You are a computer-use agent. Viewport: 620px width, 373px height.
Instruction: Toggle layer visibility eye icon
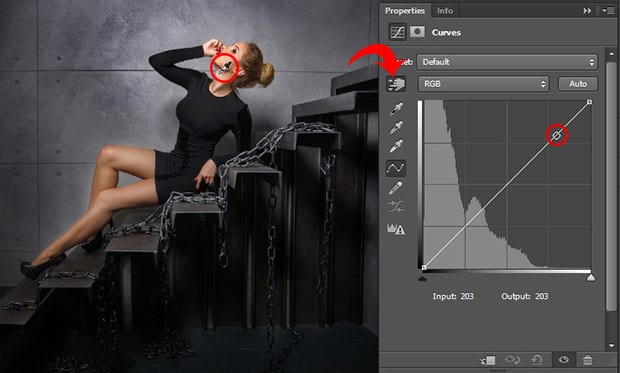click(564, 360)
